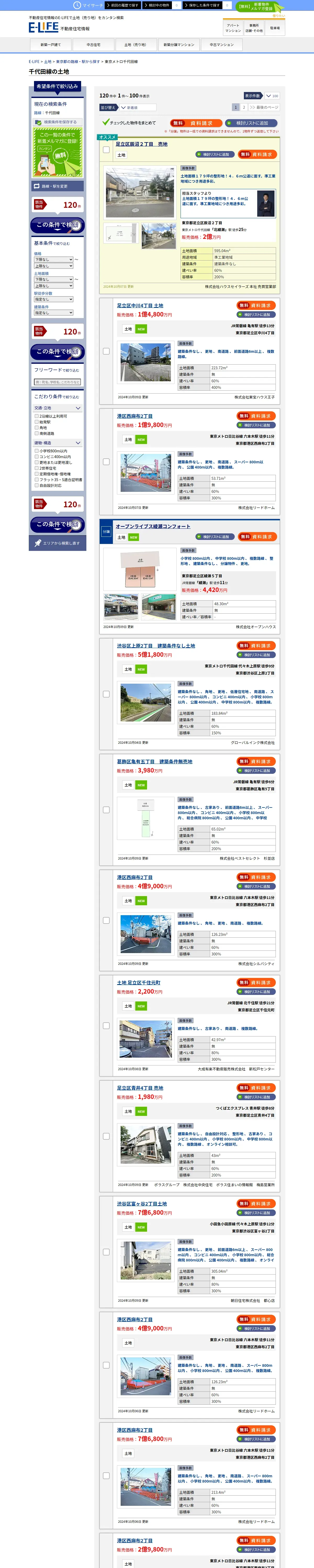
Task: Check the 2世帯住宅 checkbox
Action: 37,468
